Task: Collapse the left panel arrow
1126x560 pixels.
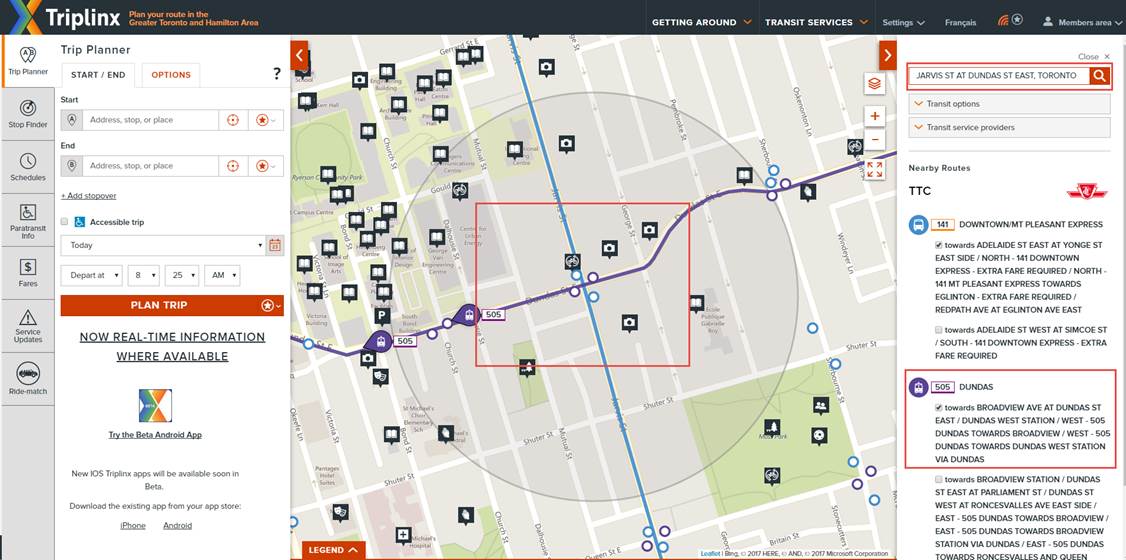Action: coord(299,55)
